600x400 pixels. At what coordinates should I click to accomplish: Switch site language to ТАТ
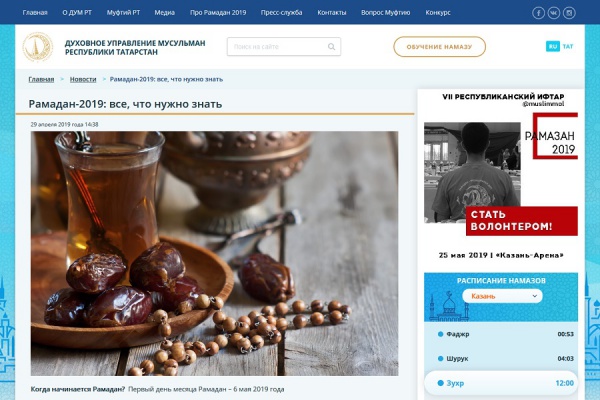click(568, 46)
